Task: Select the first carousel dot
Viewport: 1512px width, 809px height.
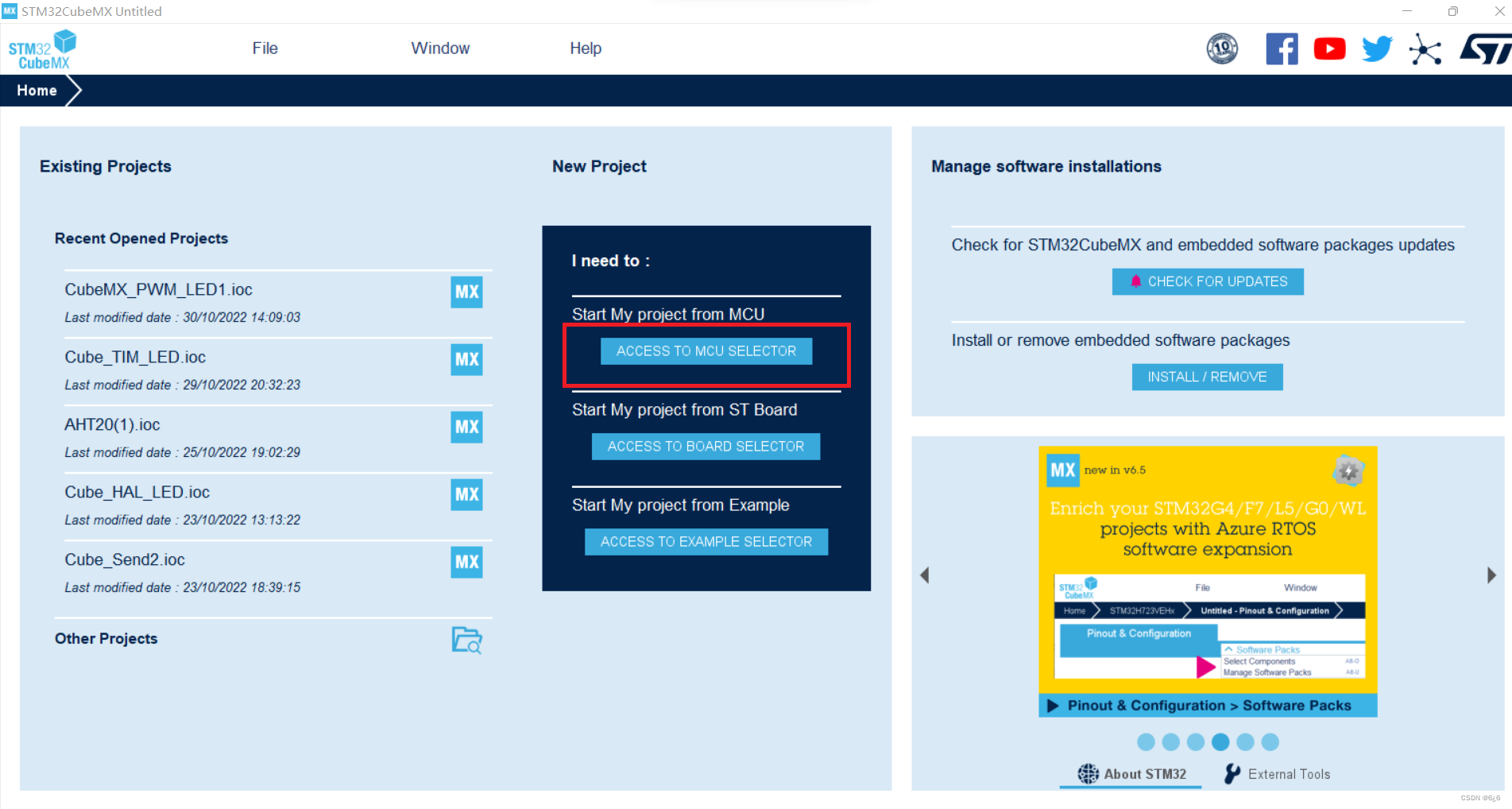Action: coord(1146,742)
